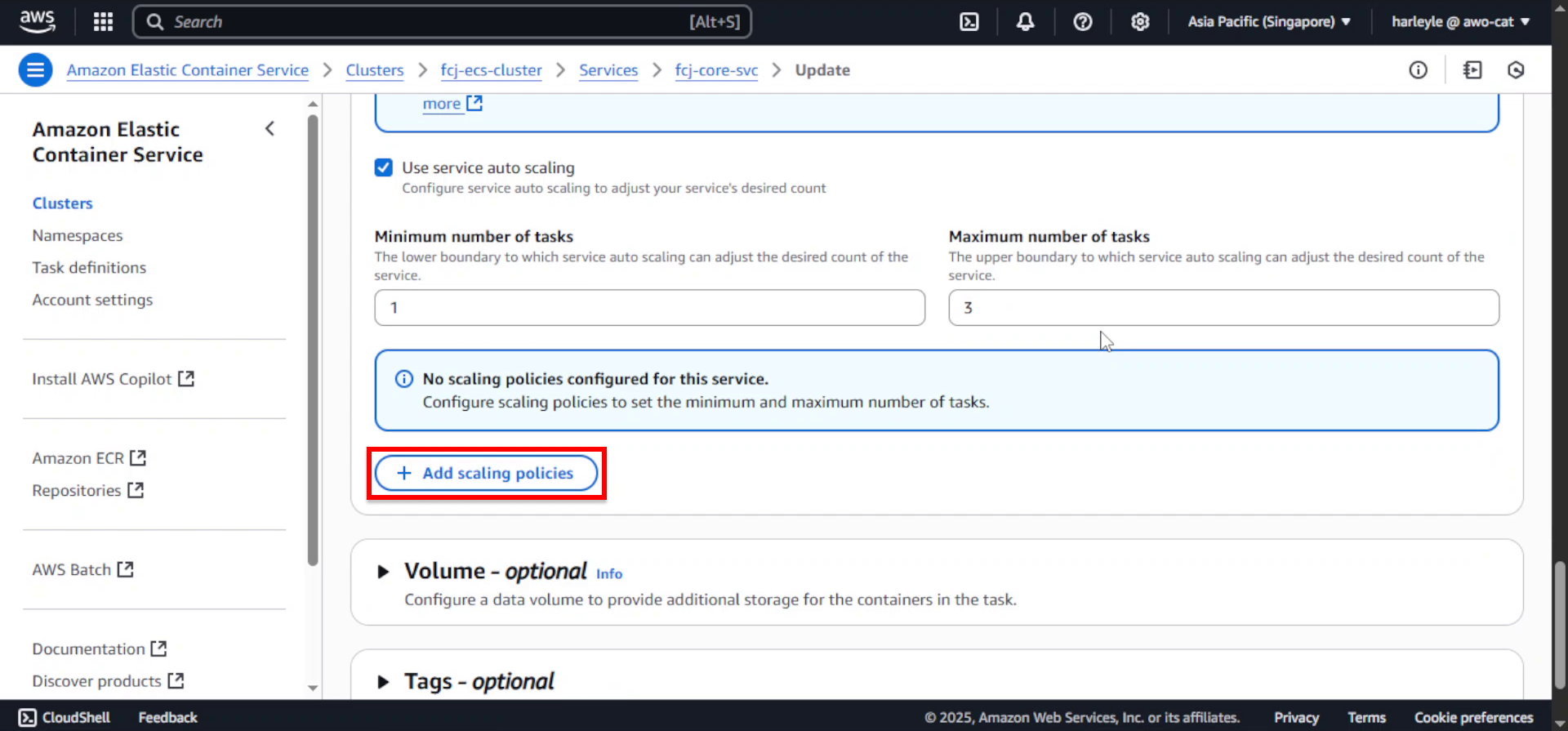Open Account settings in the sidebar
Screen dimensions: 1568x731
coord(92,300)
